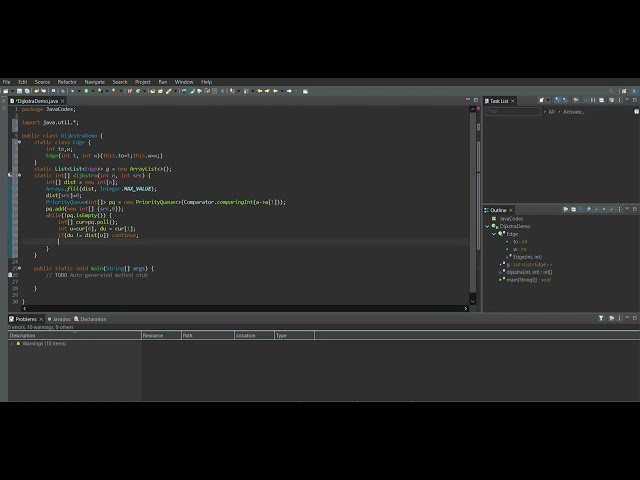
Task: Click the New Java Class toolbar icon
Action: point(138,91)
